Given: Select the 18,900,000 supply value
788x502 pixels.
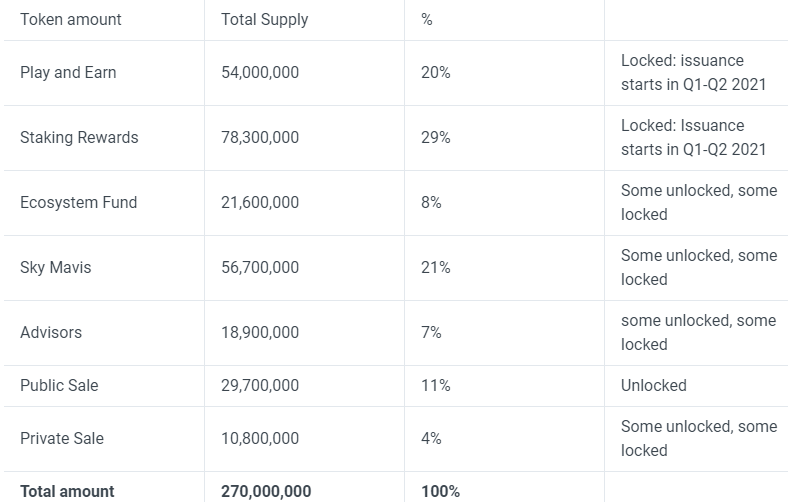Looking at the screenshot, I should coord(260,332).
